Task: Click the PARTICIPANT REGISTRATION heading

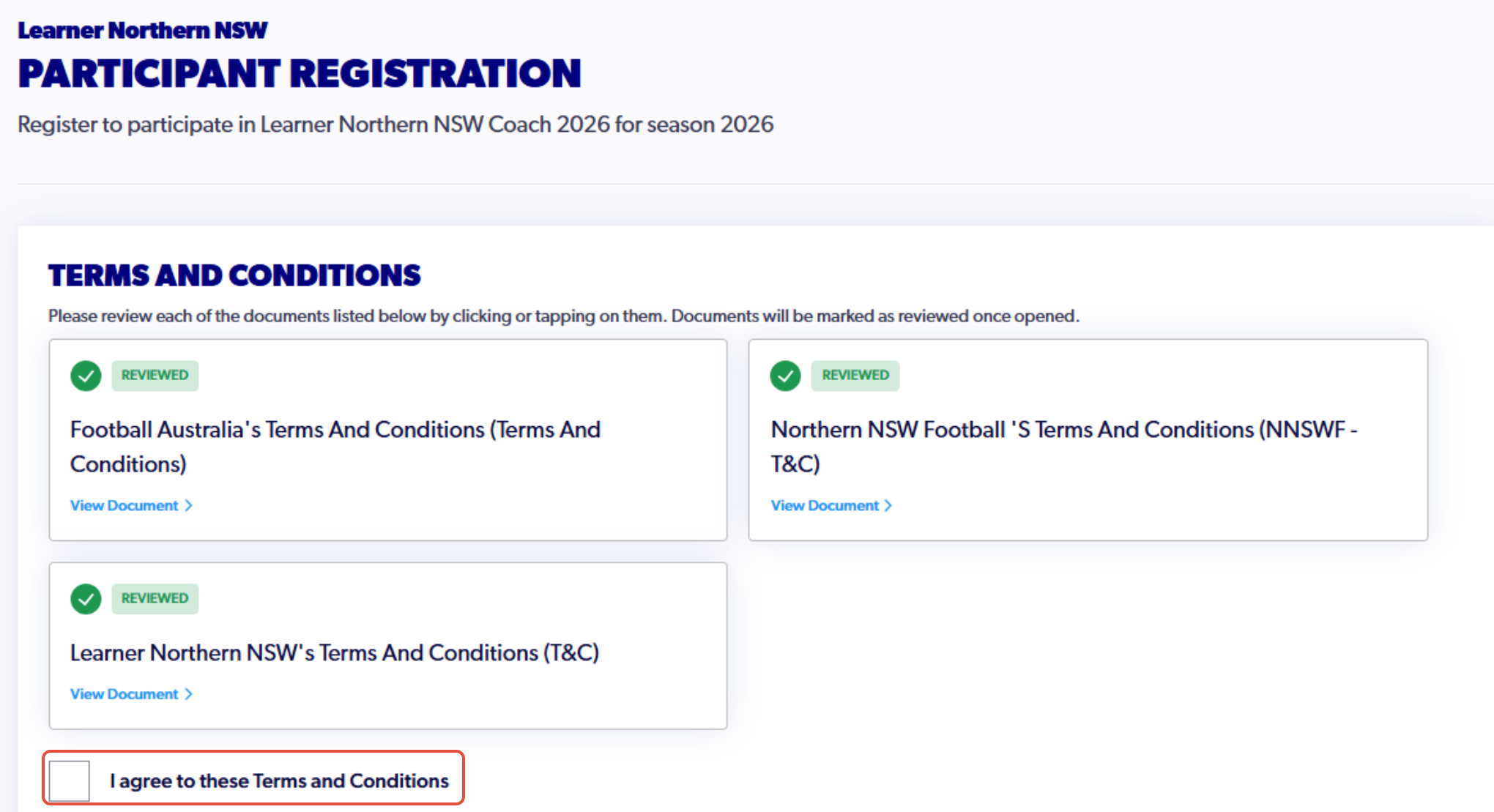Action: (300, 74)
